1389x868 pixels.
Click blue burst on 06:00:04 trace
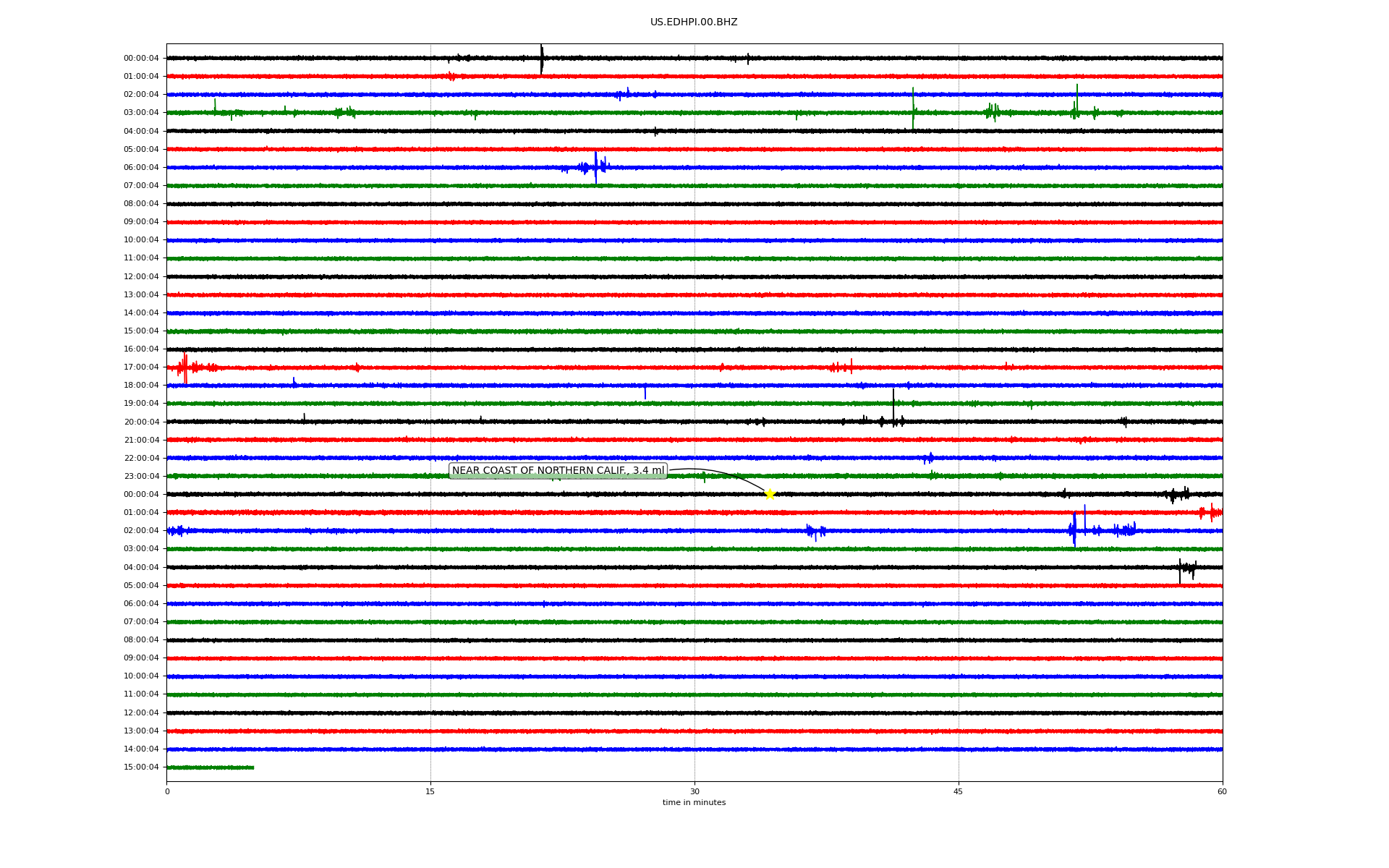pyautogui.click(x=595, y=168)
